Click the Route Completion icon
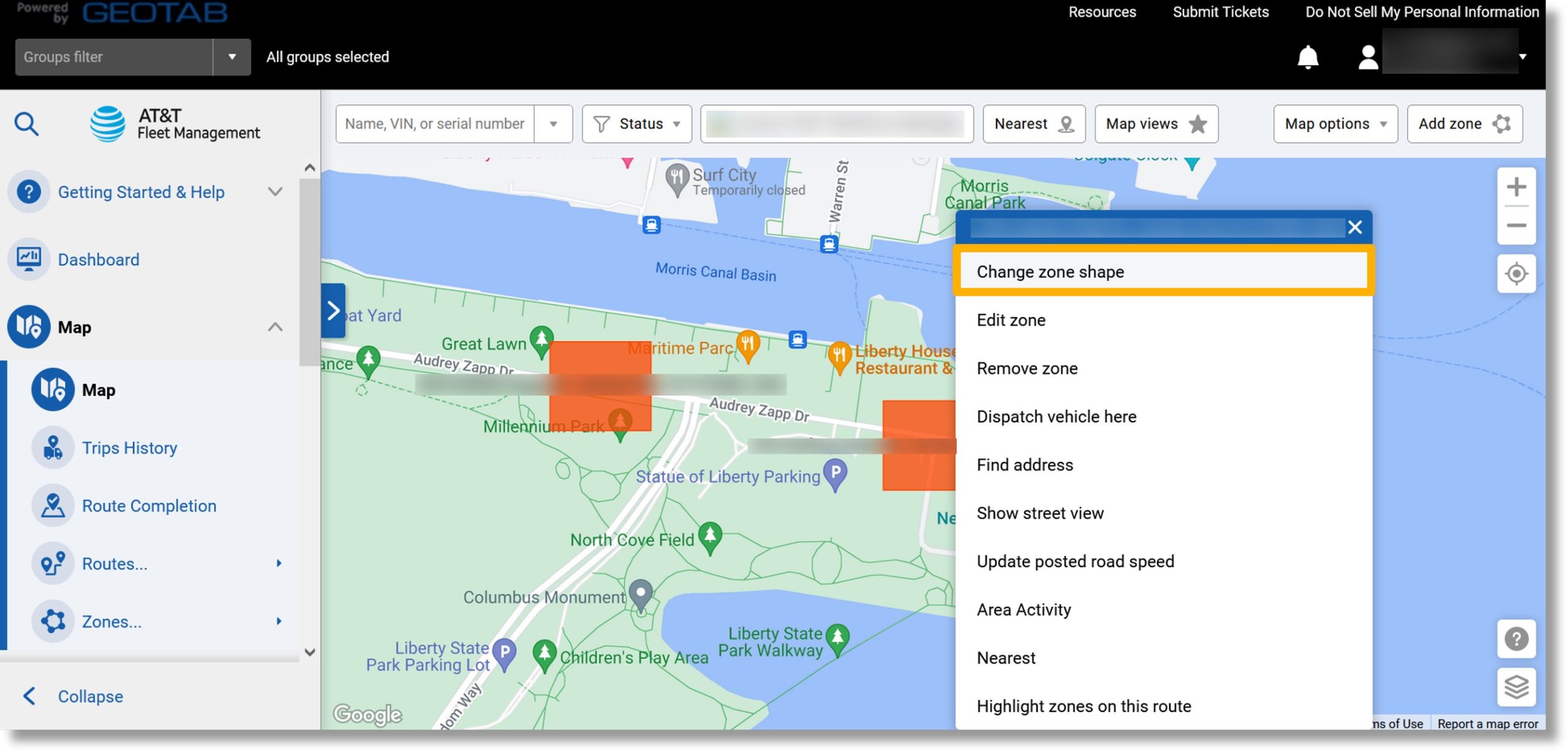 53,506
